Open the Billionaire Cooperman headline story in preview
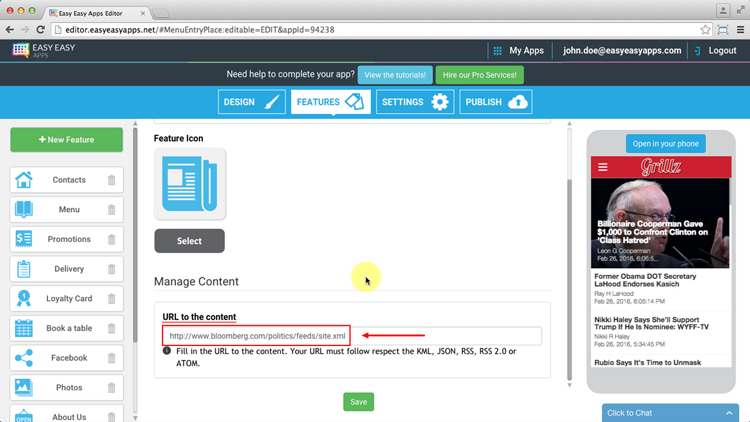Image resolution: width=750 pixels, height=422 pixels. point(660,223)
